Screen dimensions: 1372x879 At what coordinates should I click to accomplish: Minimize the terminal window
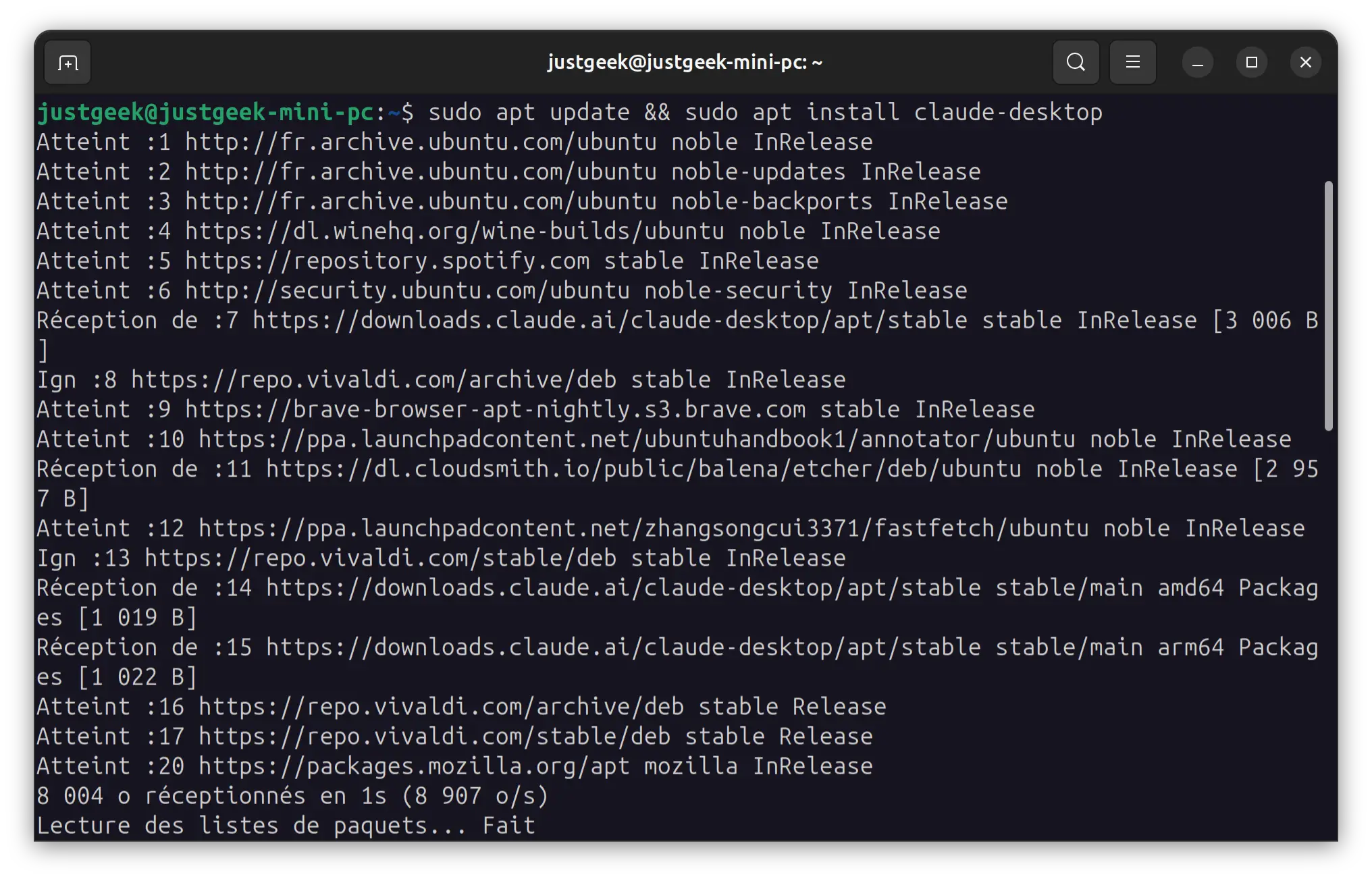[1197, 63]
